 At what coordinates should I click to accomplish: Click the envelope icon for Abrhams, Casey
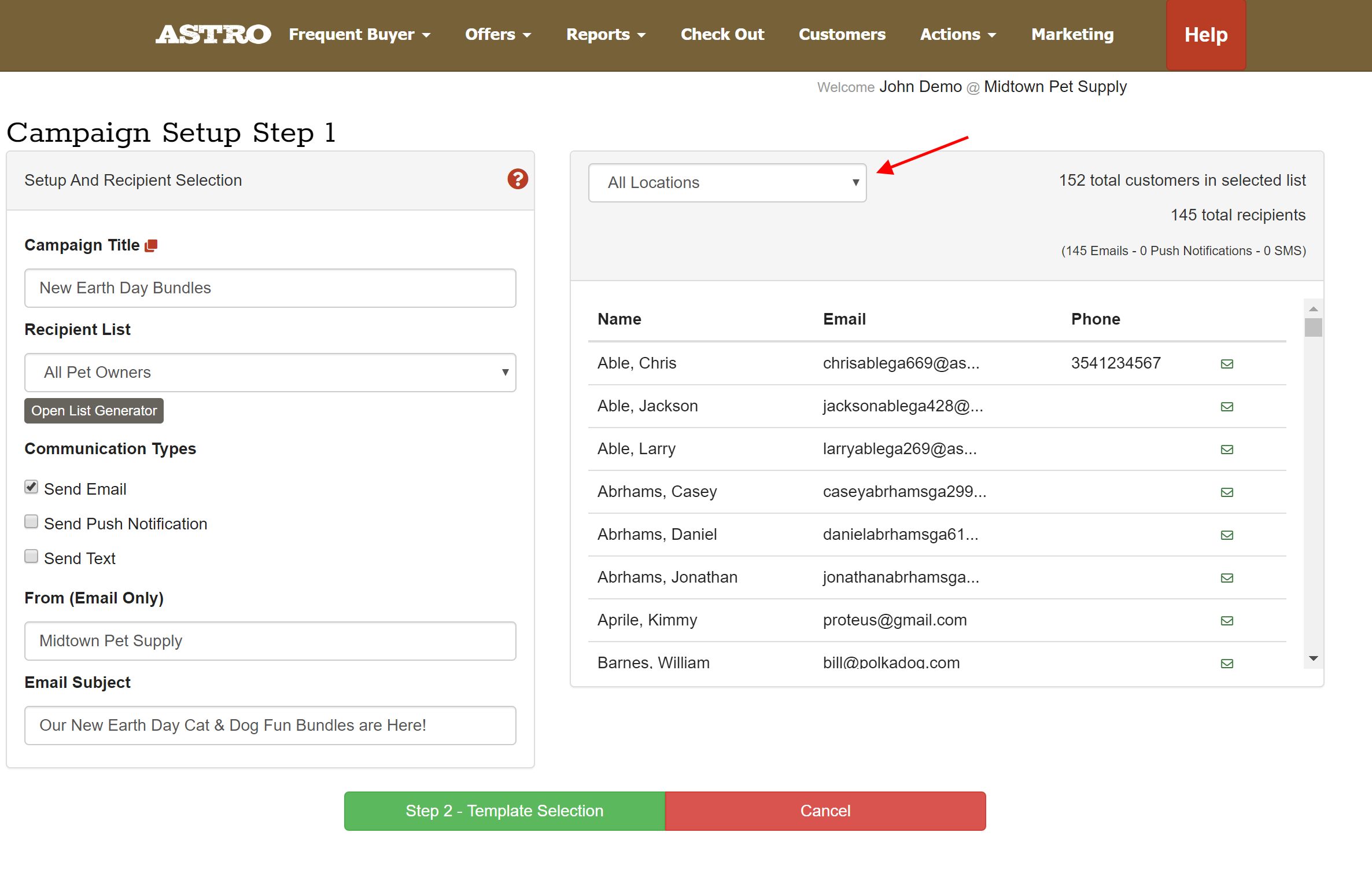click(1227, 492)
